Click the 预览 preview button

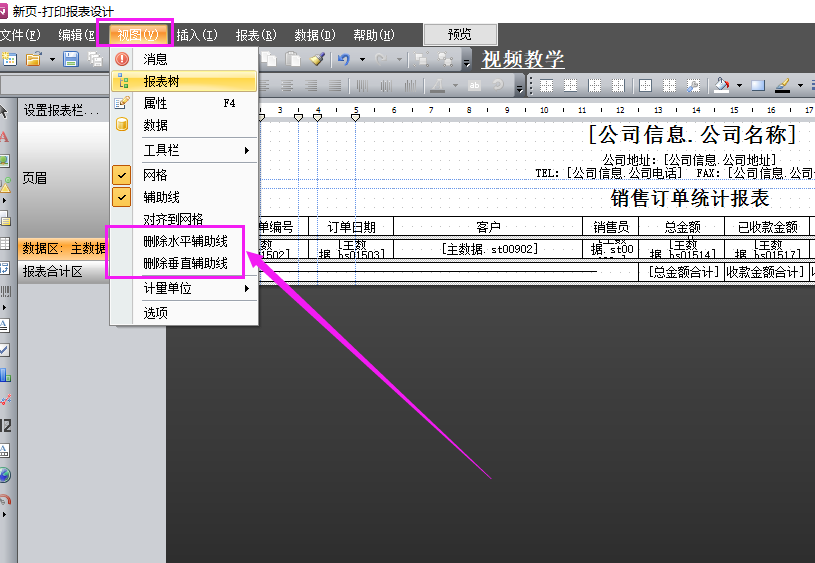[x=460, y=34]
